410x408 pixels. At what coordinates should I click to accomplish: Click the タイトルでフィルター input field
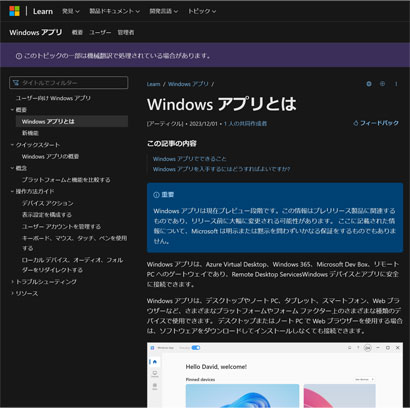pyautogui.click(x=69, y=83)
